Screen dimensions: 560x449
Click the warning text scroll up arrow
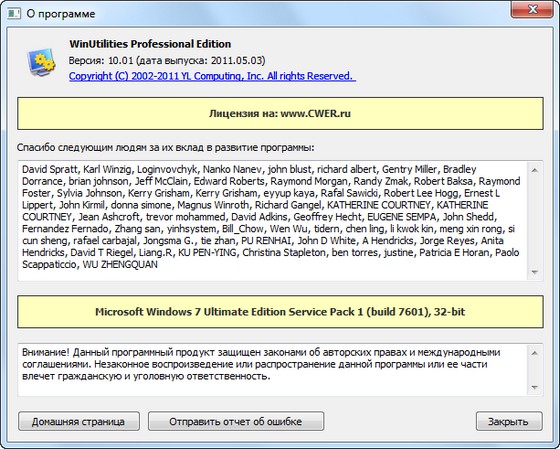(534, 353)
